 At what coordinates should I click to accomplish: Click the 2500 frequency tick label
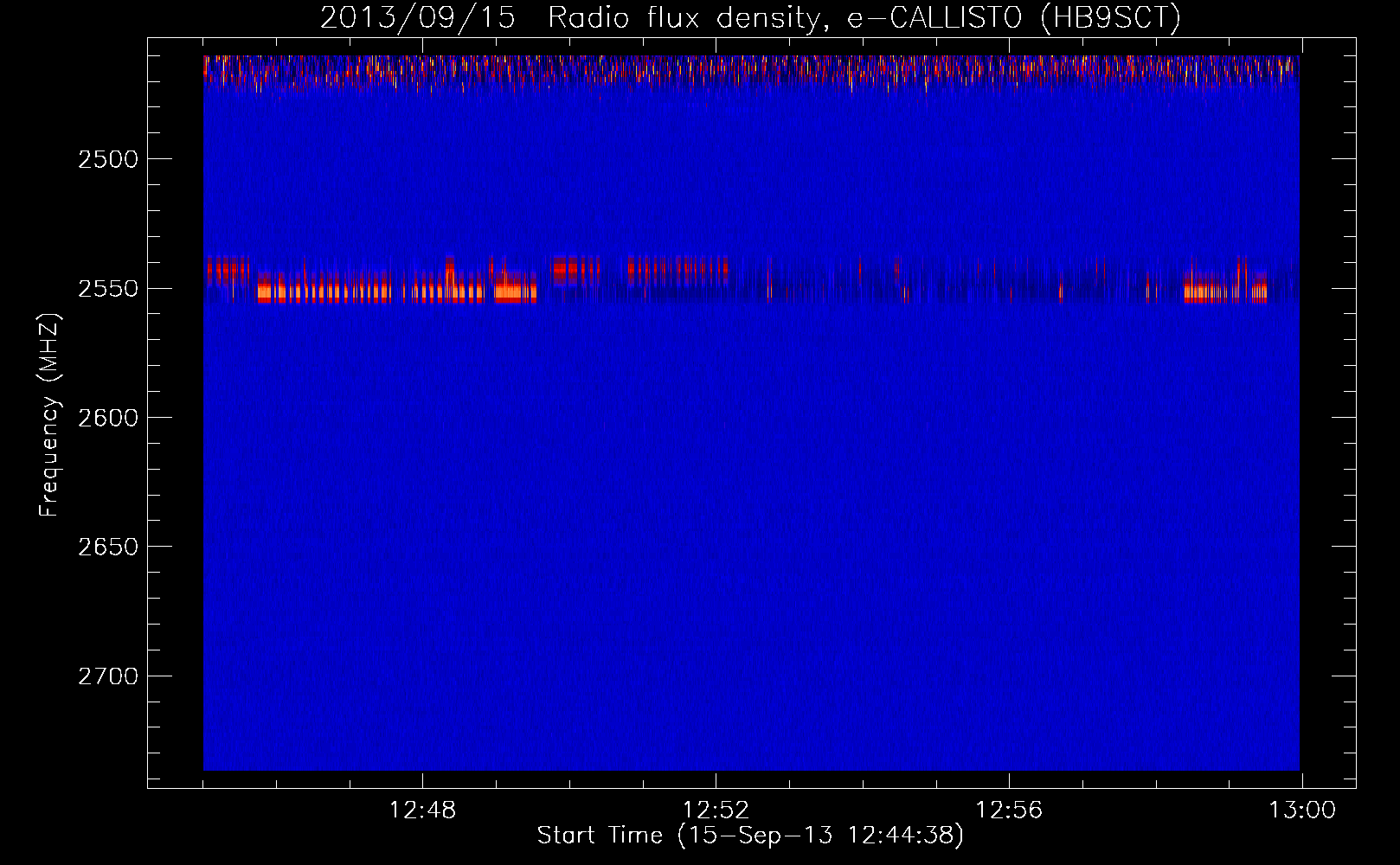(x=108, y=159)
